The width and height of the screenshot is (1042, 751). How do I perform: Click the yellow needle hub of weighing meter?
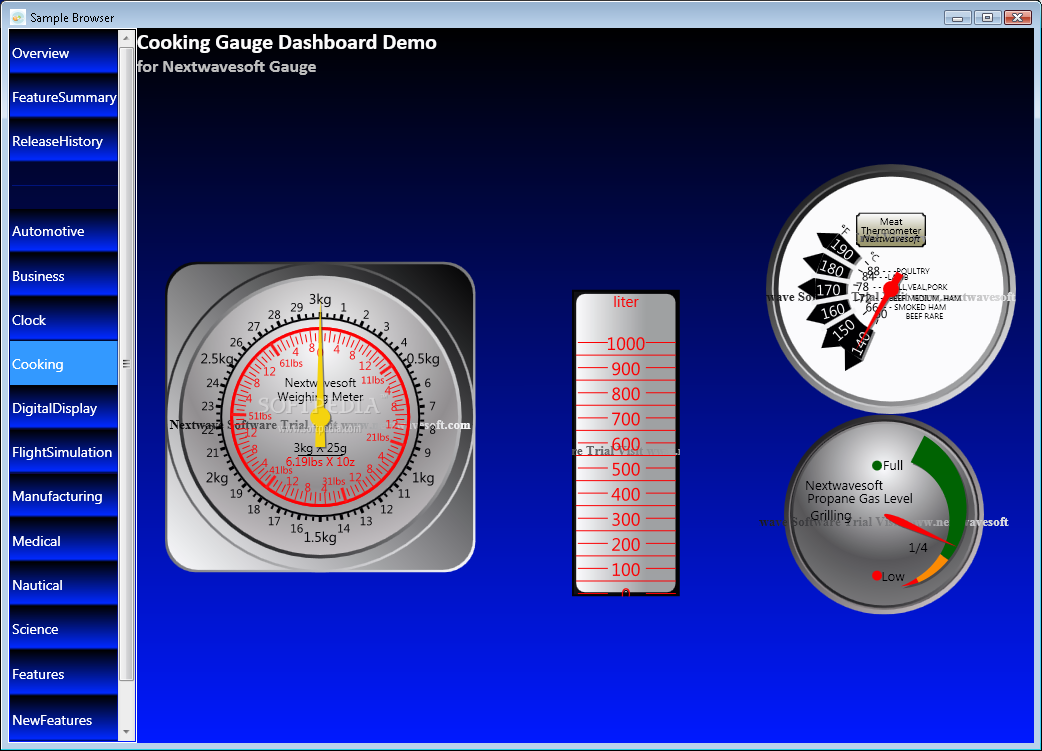point(320,417)
